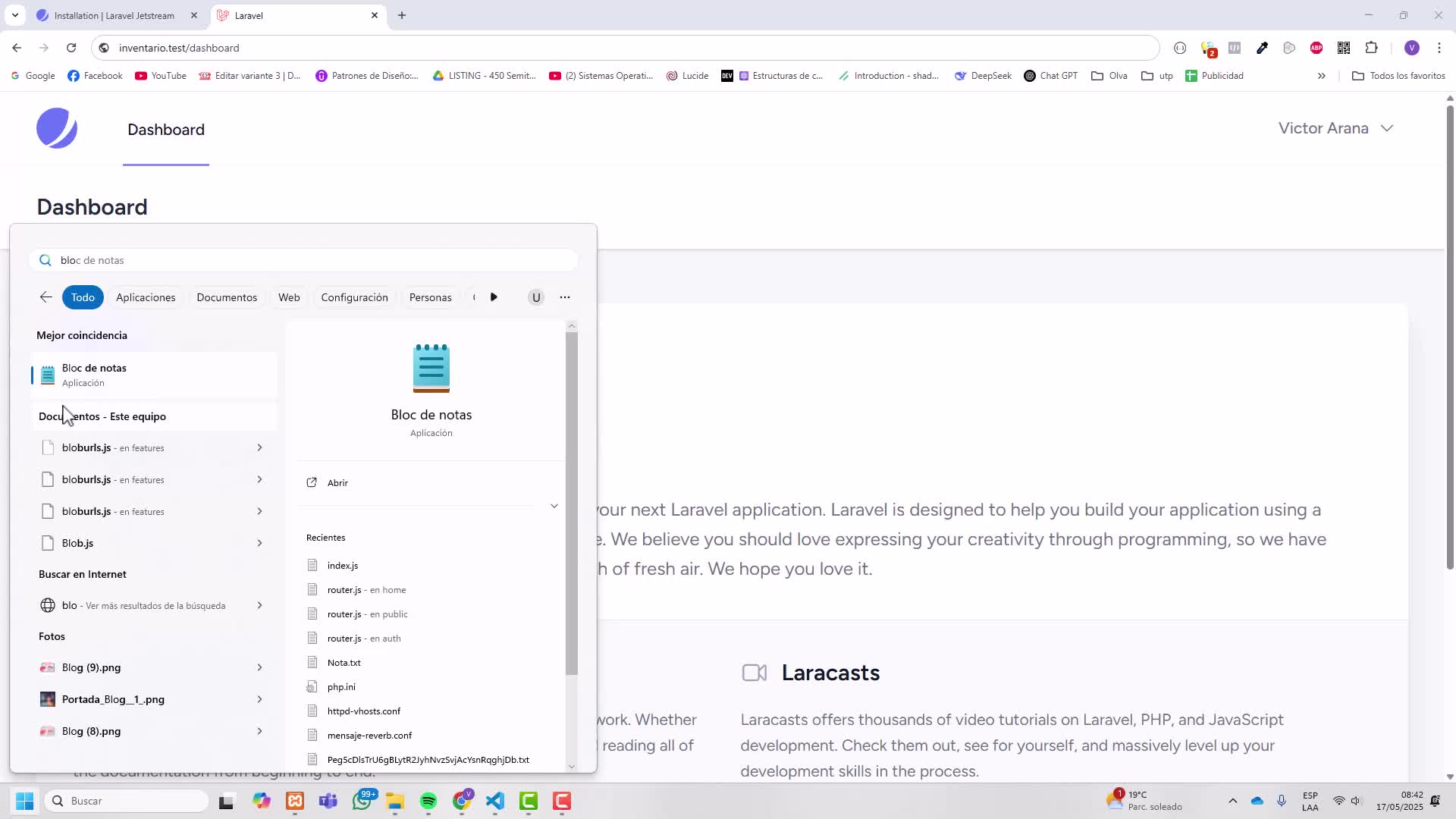Expand Blog (9).png result arrow
This screenshot has width=1456, height=819.
point(259,667)
